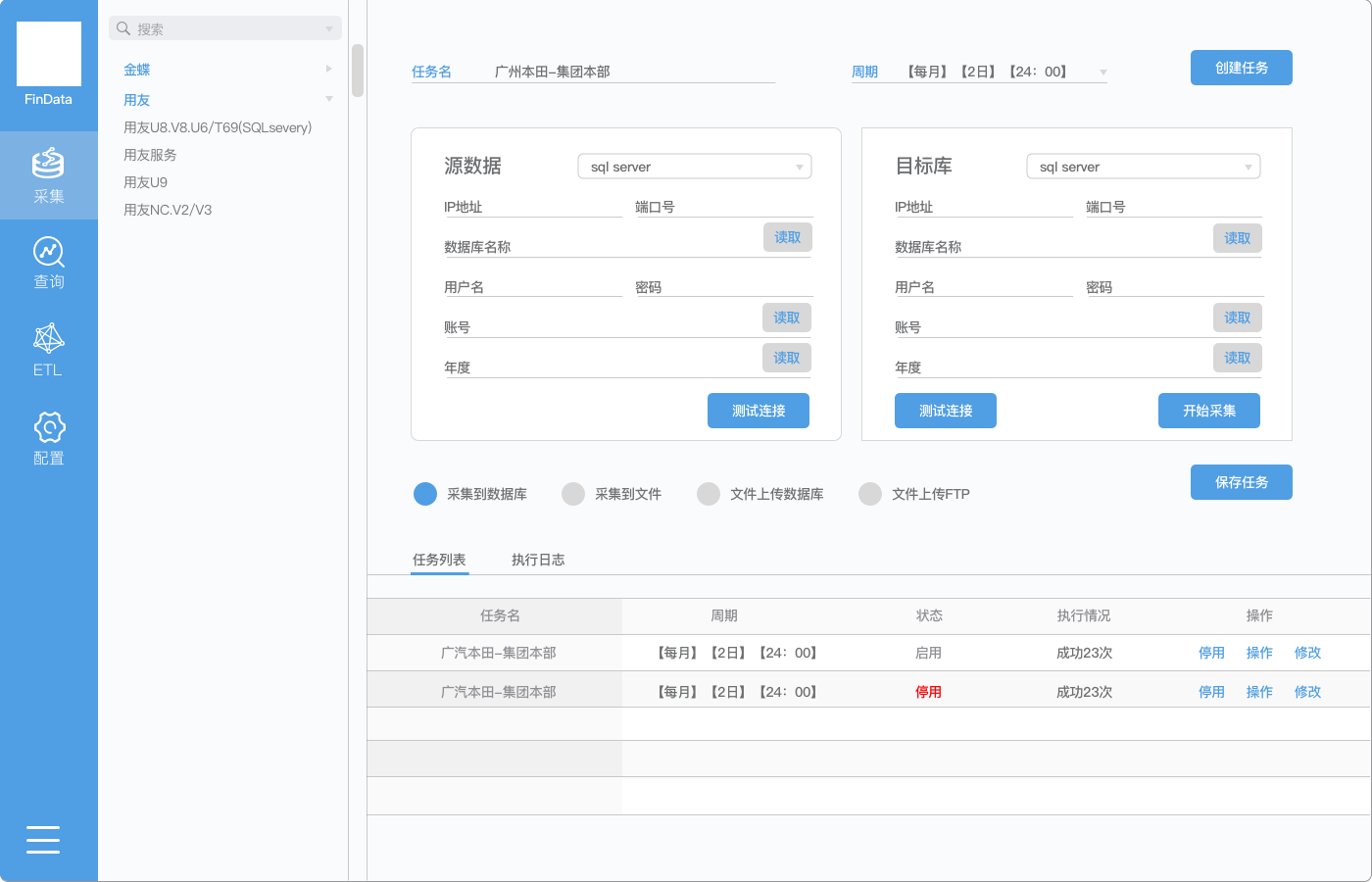Click 停用 link in the 启用 task row
The width and height of the screenshot is (1372, 882).
(1211, 653)
